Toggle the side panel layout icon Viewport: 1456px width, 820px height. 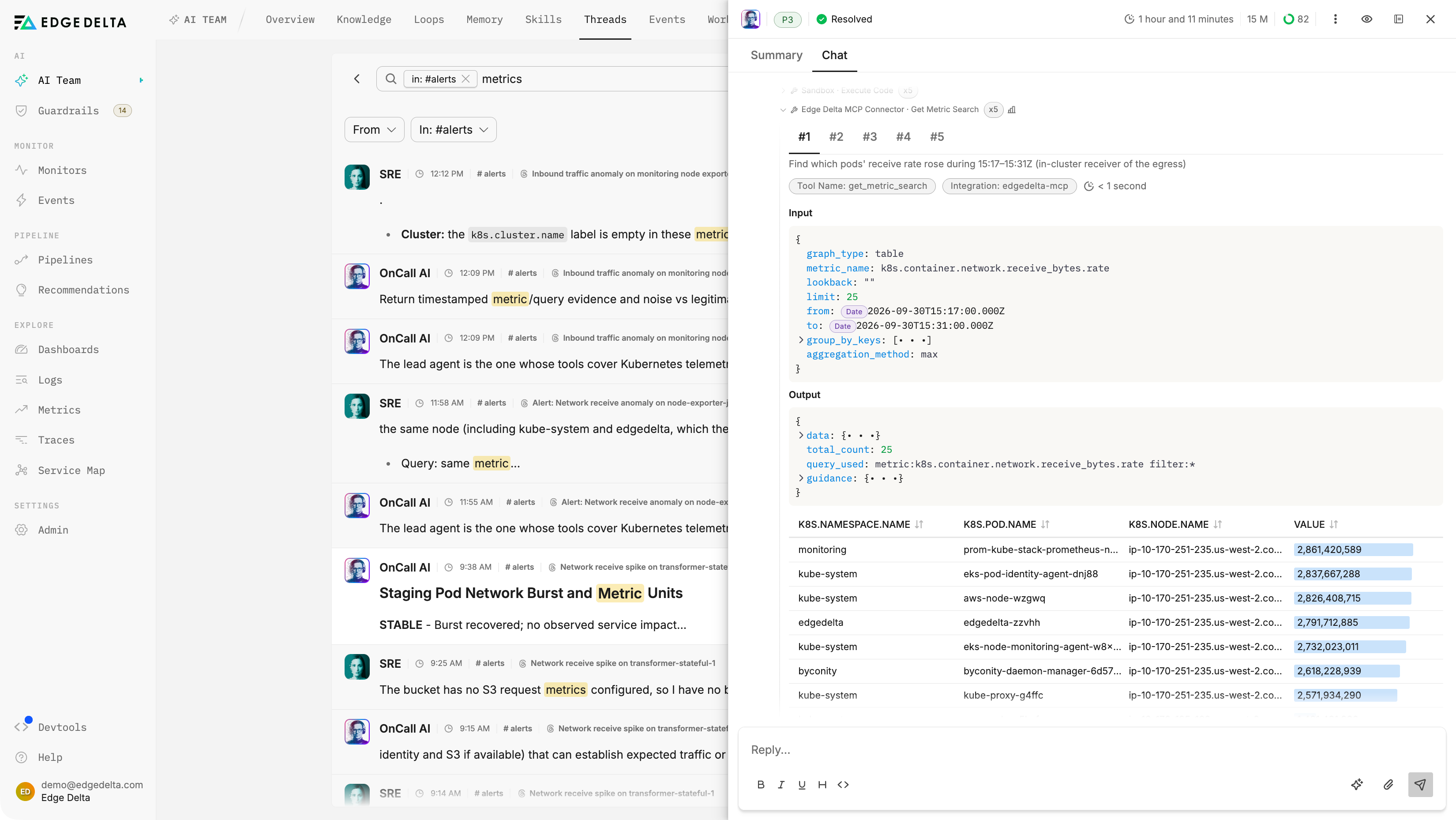pos(1398,19)
